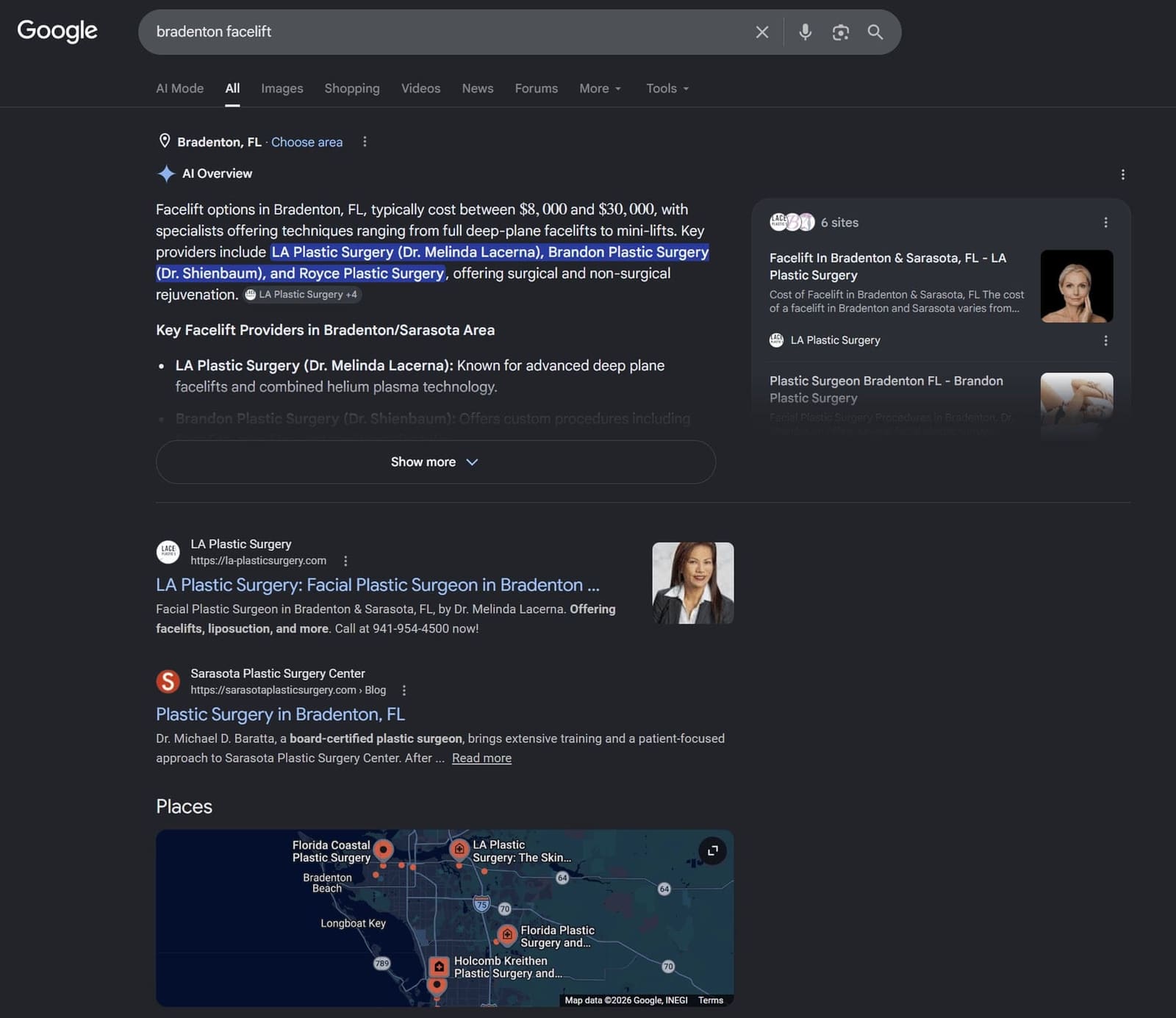Click the Read more link
Screen dimensions: 1176x1018
pyautogui.click(x=481, y=758)
